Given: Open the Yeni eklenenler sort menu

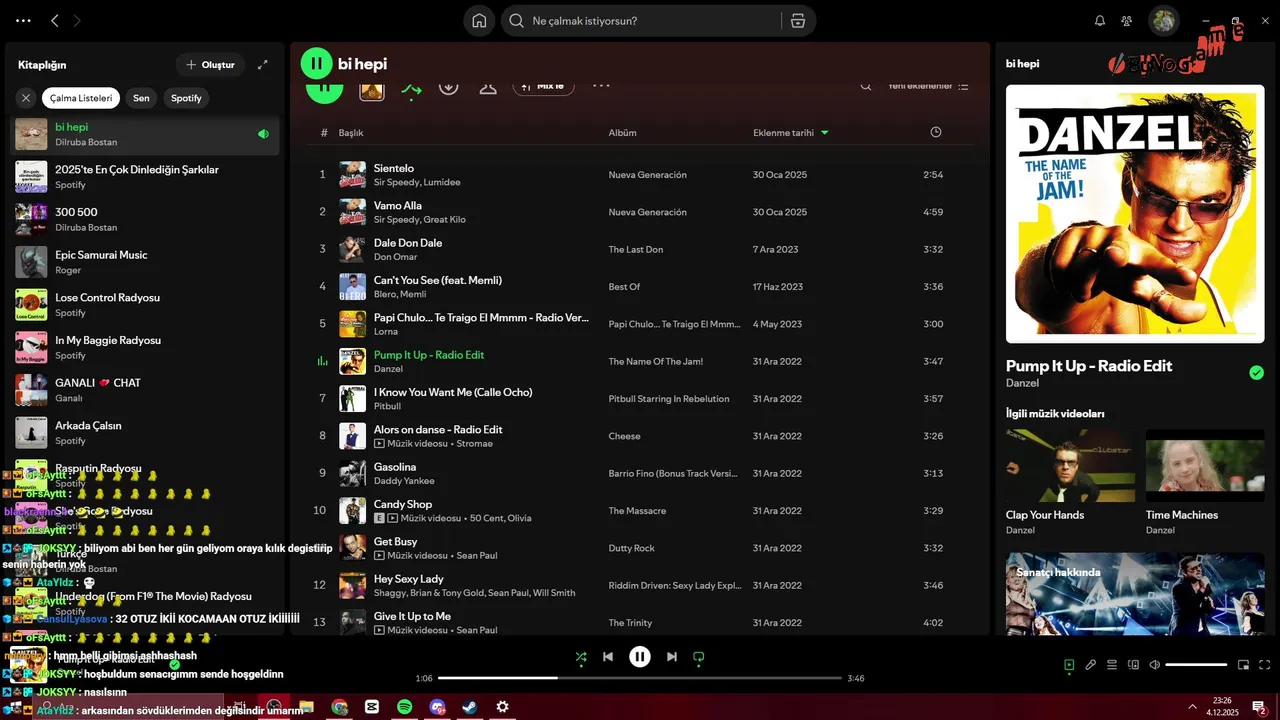Looking at the screenshot, I should point(928,87).
